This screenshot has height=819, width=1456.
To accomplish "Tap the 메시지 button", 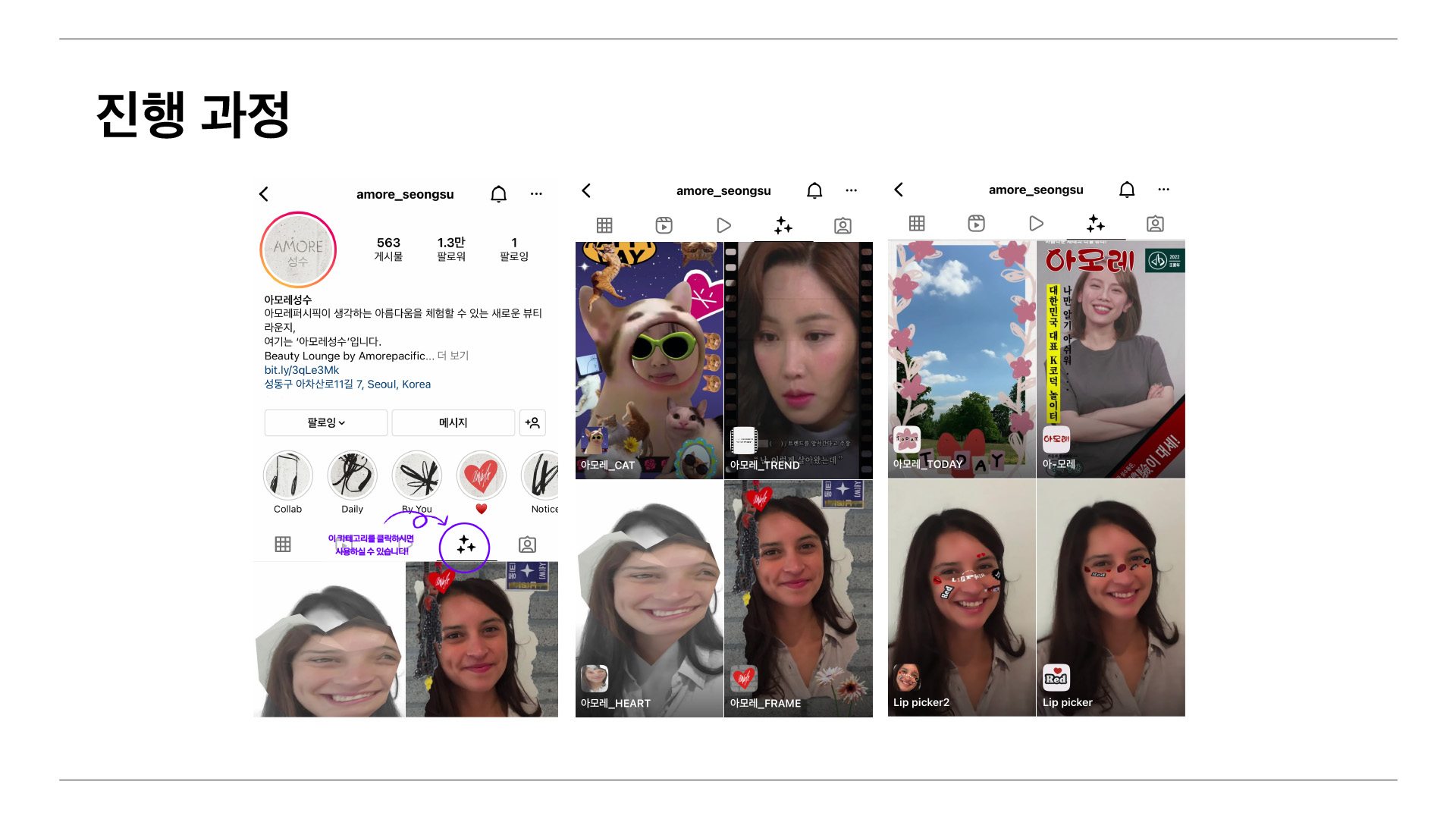I will 453,422.
